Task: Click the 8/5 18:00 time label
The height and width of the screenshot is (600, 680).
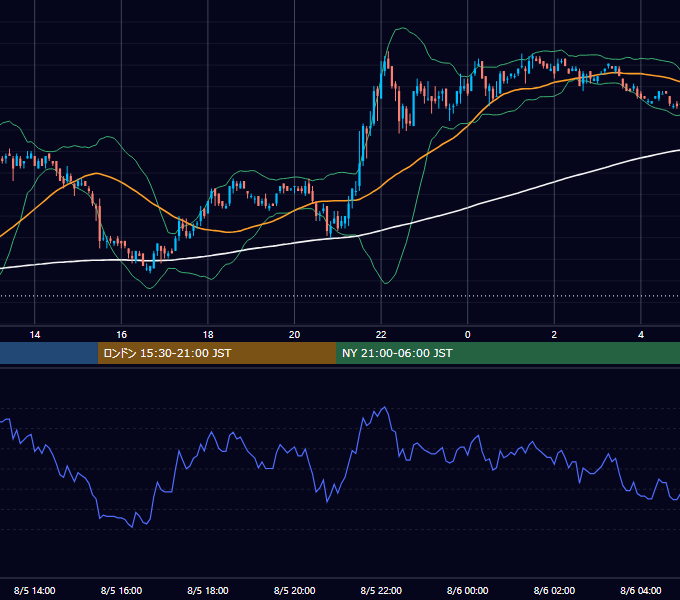Action: pos(208,590)
